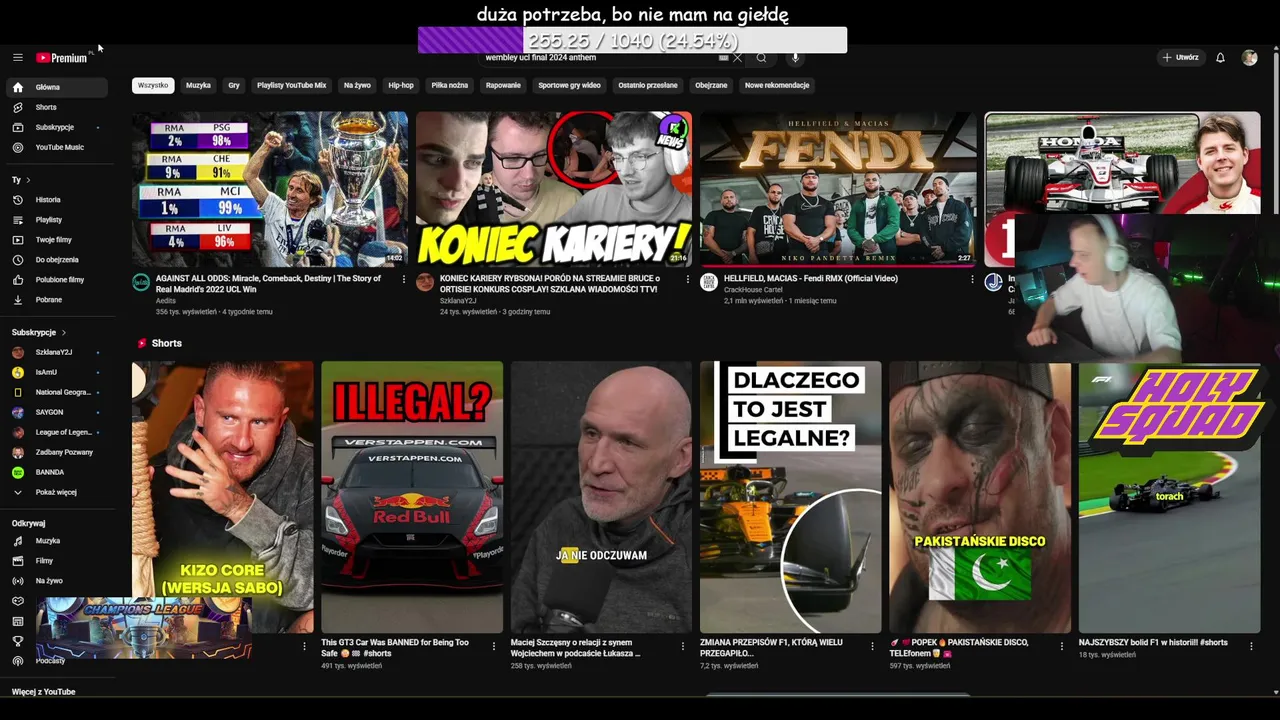
Task: Open options menu for GT3 Car BANNED short
Action: tap(493, 646)
